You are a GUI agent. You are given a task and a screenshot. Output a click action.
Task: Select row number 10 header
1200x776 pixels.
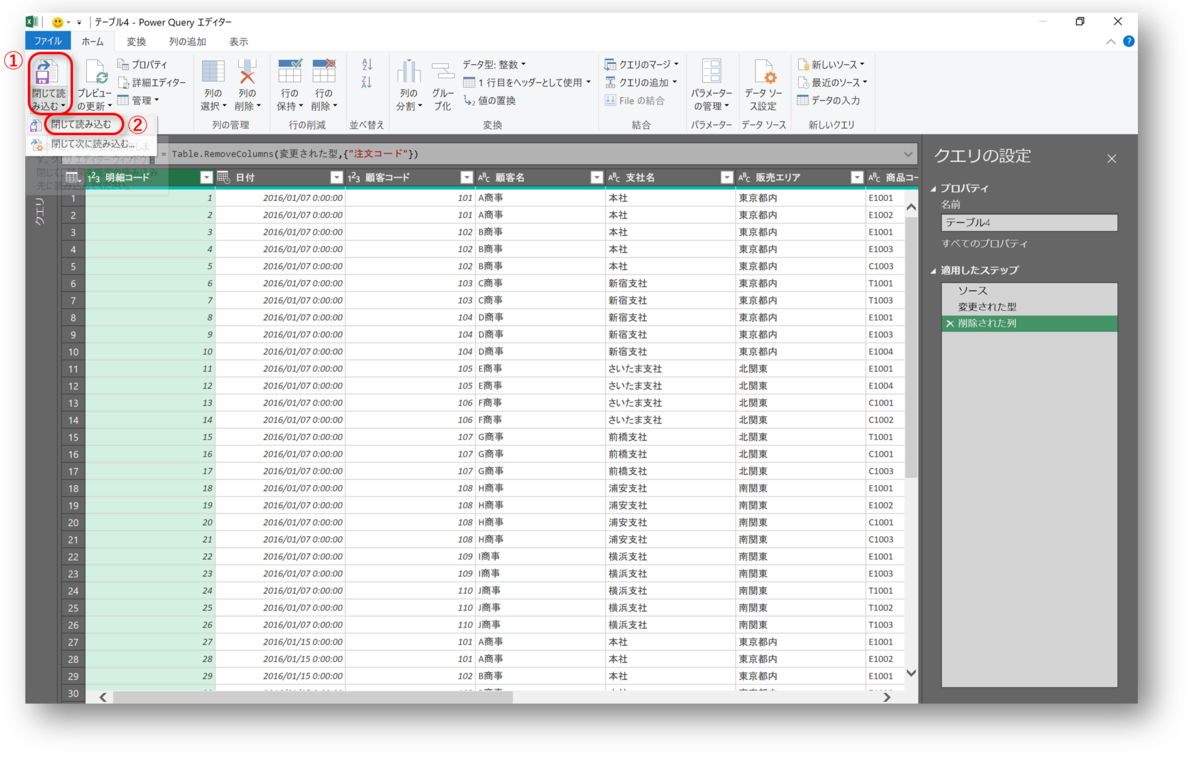73,352
